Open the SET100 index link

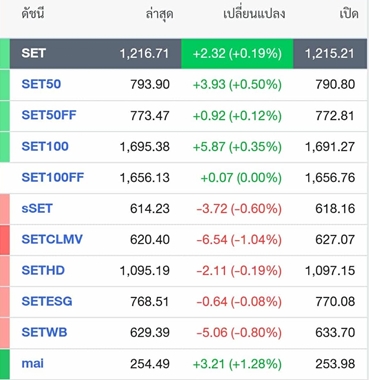pos(45,146)
